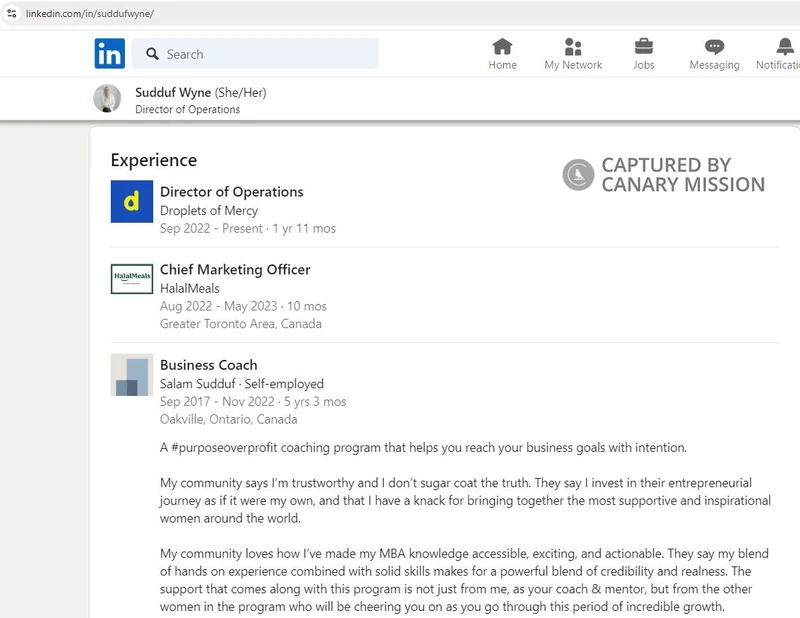Click the LinkedIn logo

click(110, 52)
